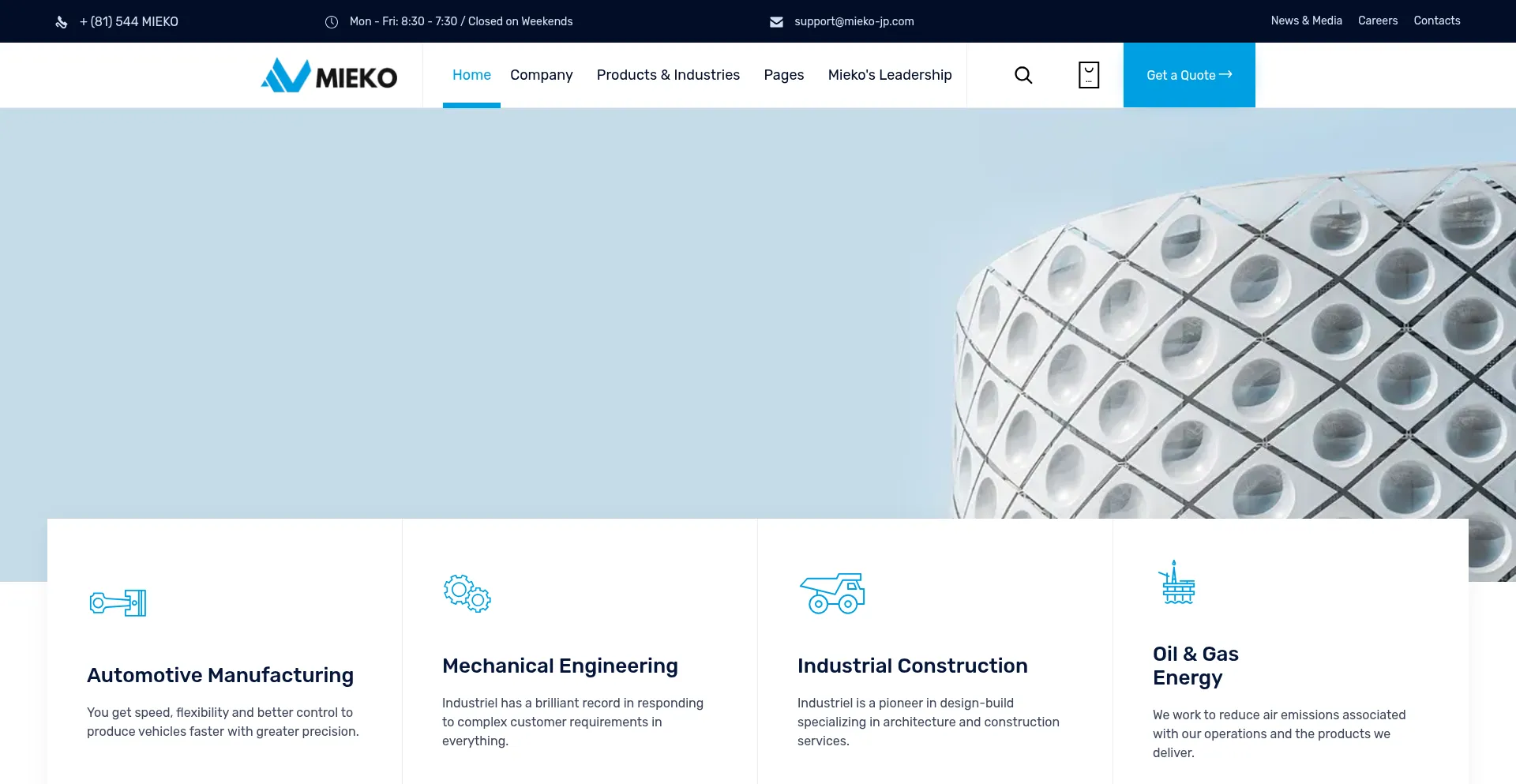1516x784 pixels.
Task: Select the Home navigation tab
Action: (471, 75)
